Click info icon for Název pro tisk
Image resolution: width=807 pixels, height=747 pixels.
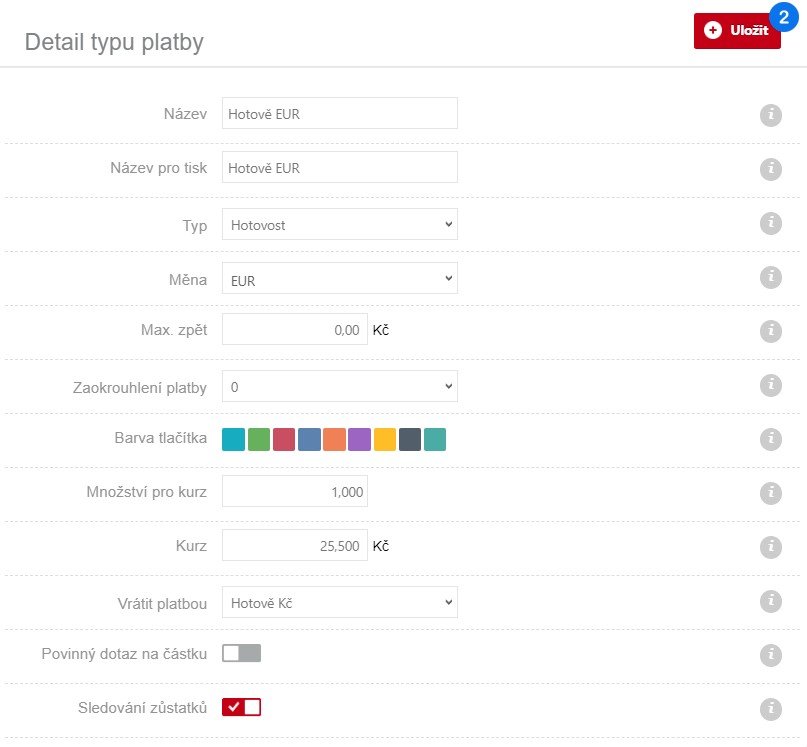coord(770,169)
